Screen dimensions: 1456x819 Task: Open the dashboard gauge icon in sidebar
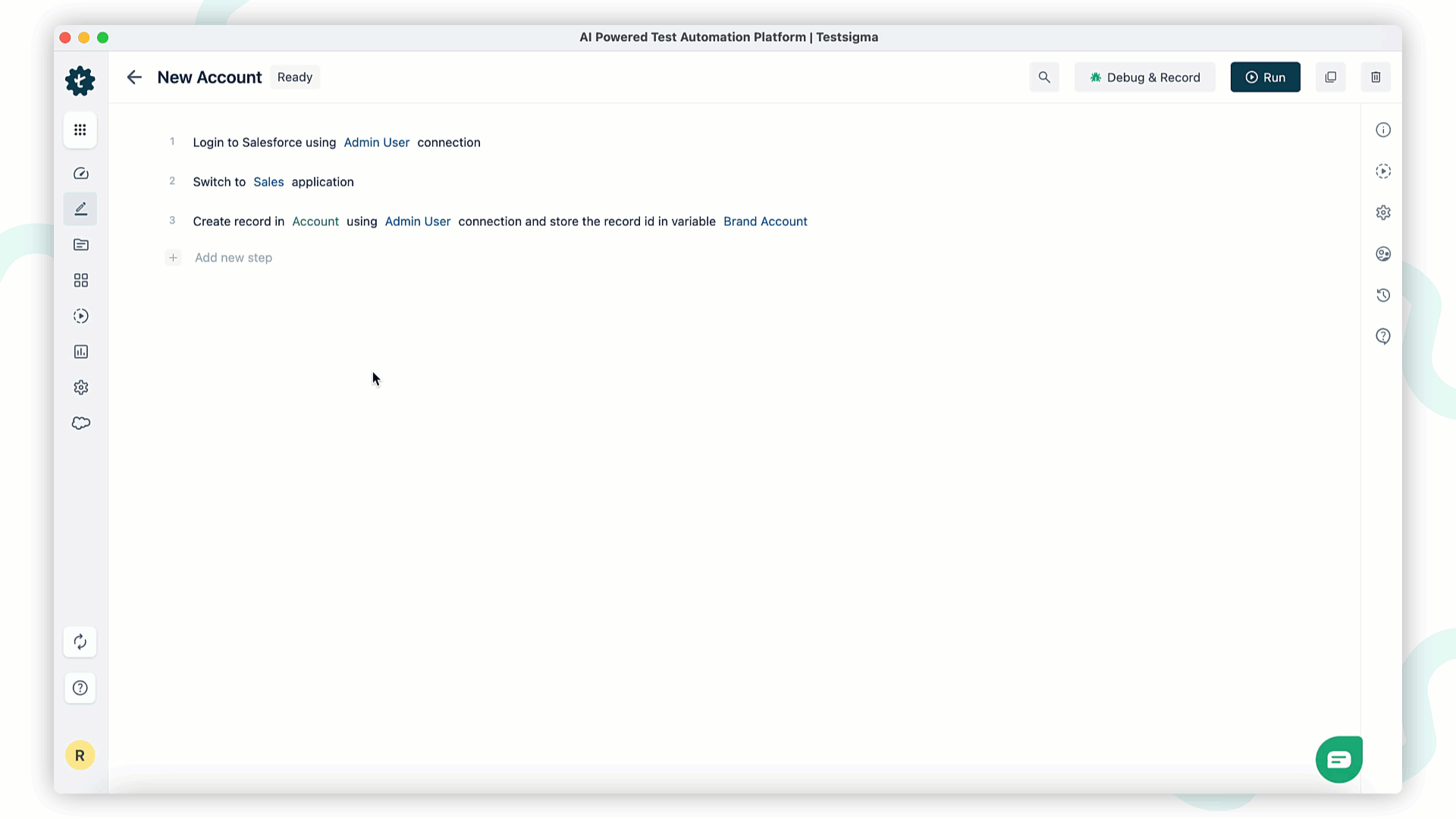tap(81, 174)
